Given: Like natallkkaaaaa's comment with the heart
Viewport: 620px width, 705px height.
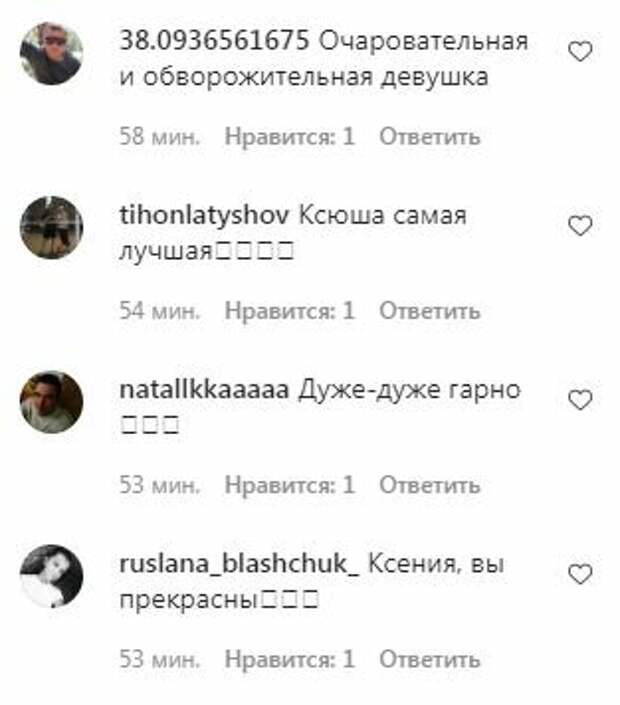Looking at the screenshot, I should pos(580,400).
